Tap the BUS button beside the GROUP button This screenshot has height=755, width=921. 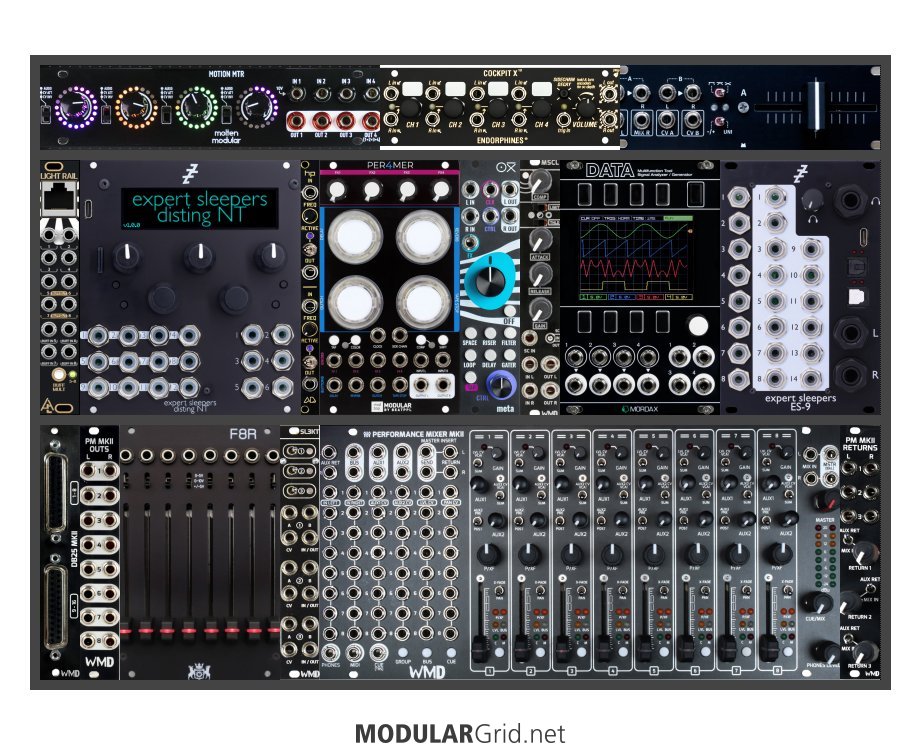pyautogui.click(x=427, y=652)
